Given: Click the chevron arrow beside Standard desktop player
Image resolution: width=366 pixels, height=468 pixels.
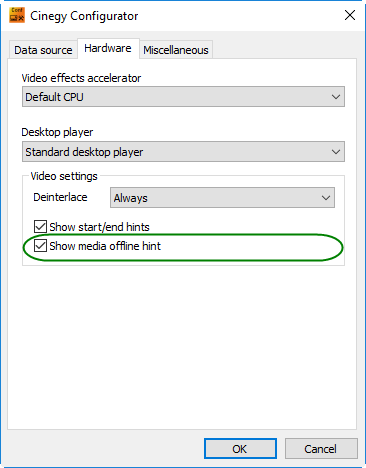Looking at the screenshot, I should pos(336,152).
